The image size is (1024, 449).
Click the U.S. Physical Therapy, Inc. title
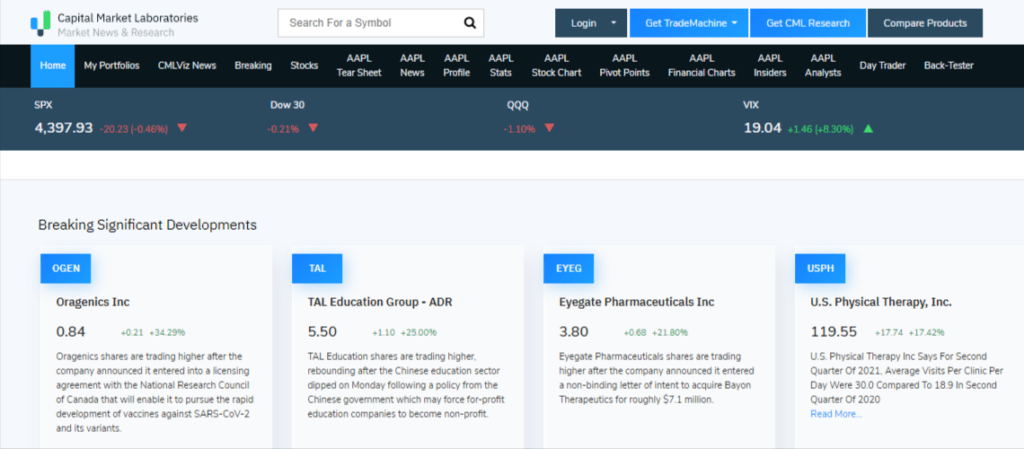881,302
